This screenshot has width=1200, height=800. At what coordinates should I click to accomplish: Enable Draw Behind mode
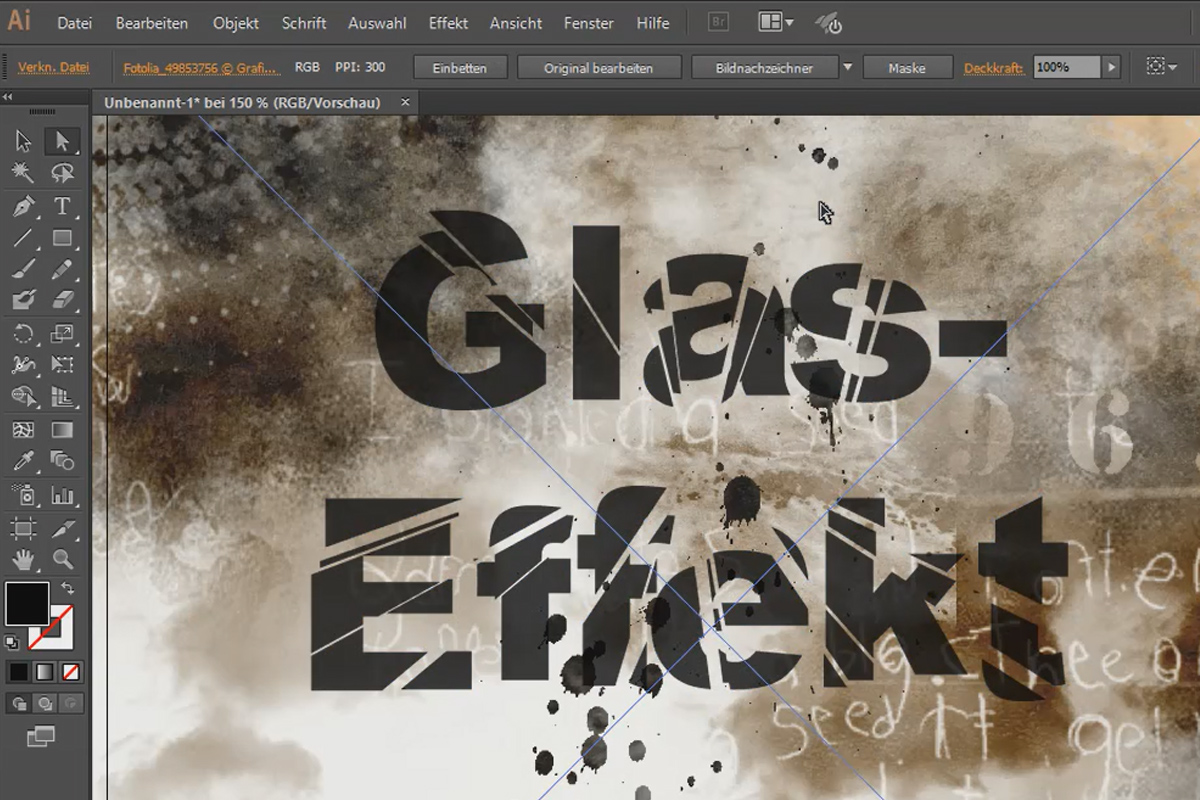click(x=44, y=704)
